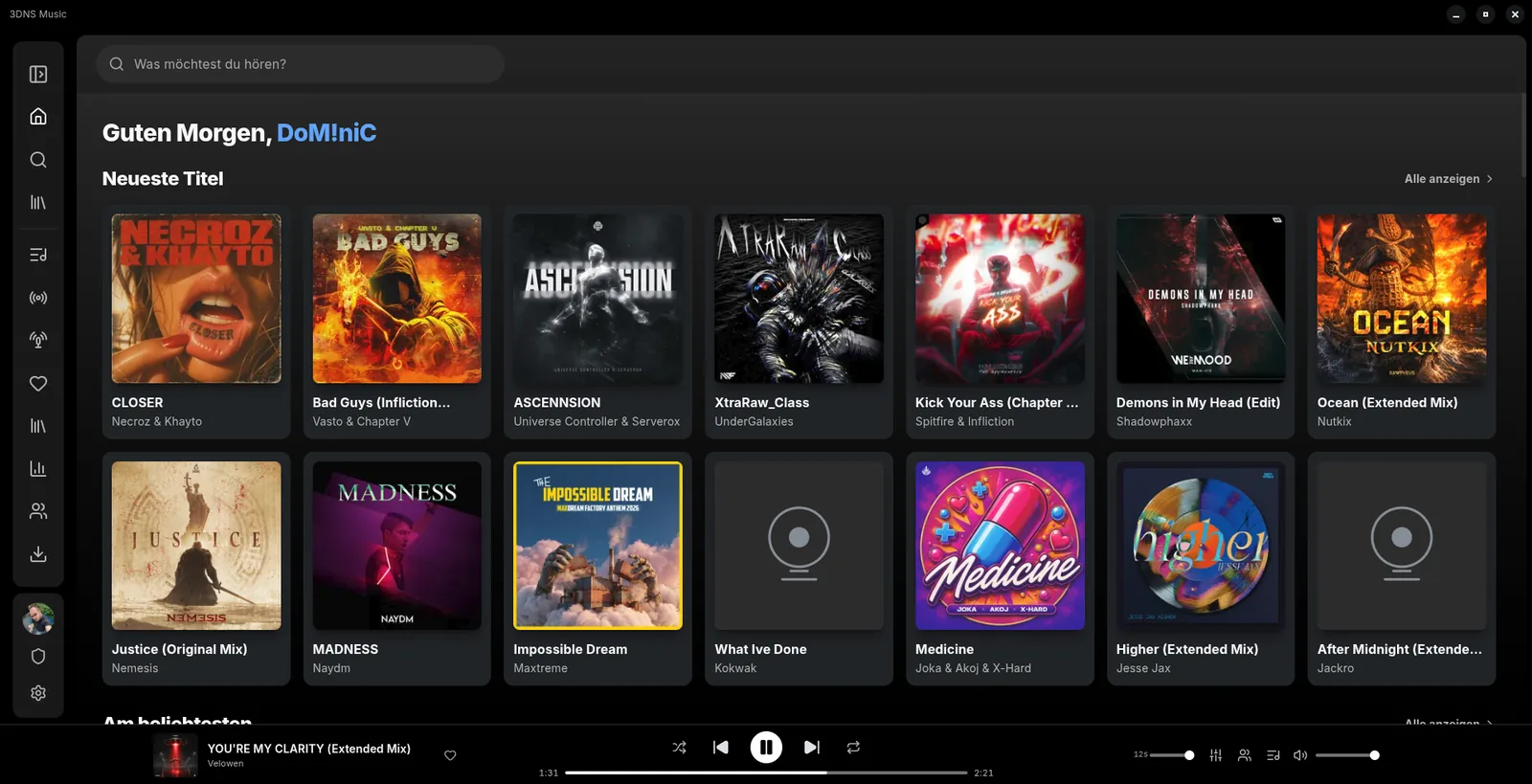
Task: Select the title 'Demons in My Head (Edit)'
Action: click(x=1198, y=403)
